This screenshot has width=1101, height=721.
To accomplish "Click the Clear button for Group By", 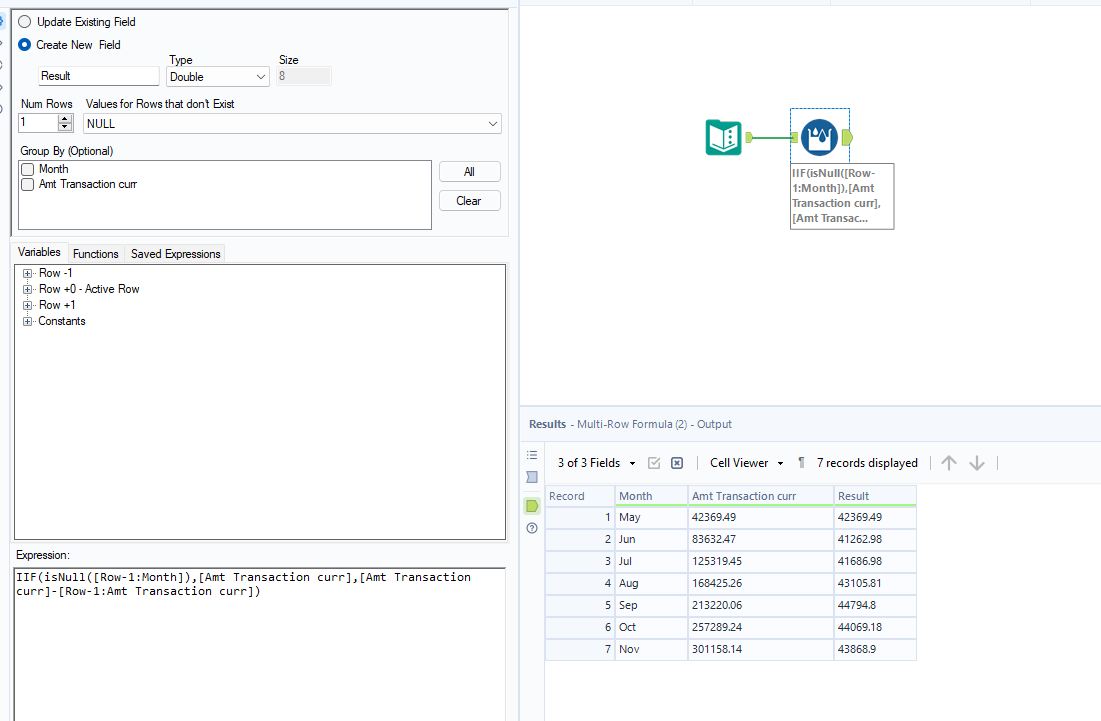I will point(469,200).
